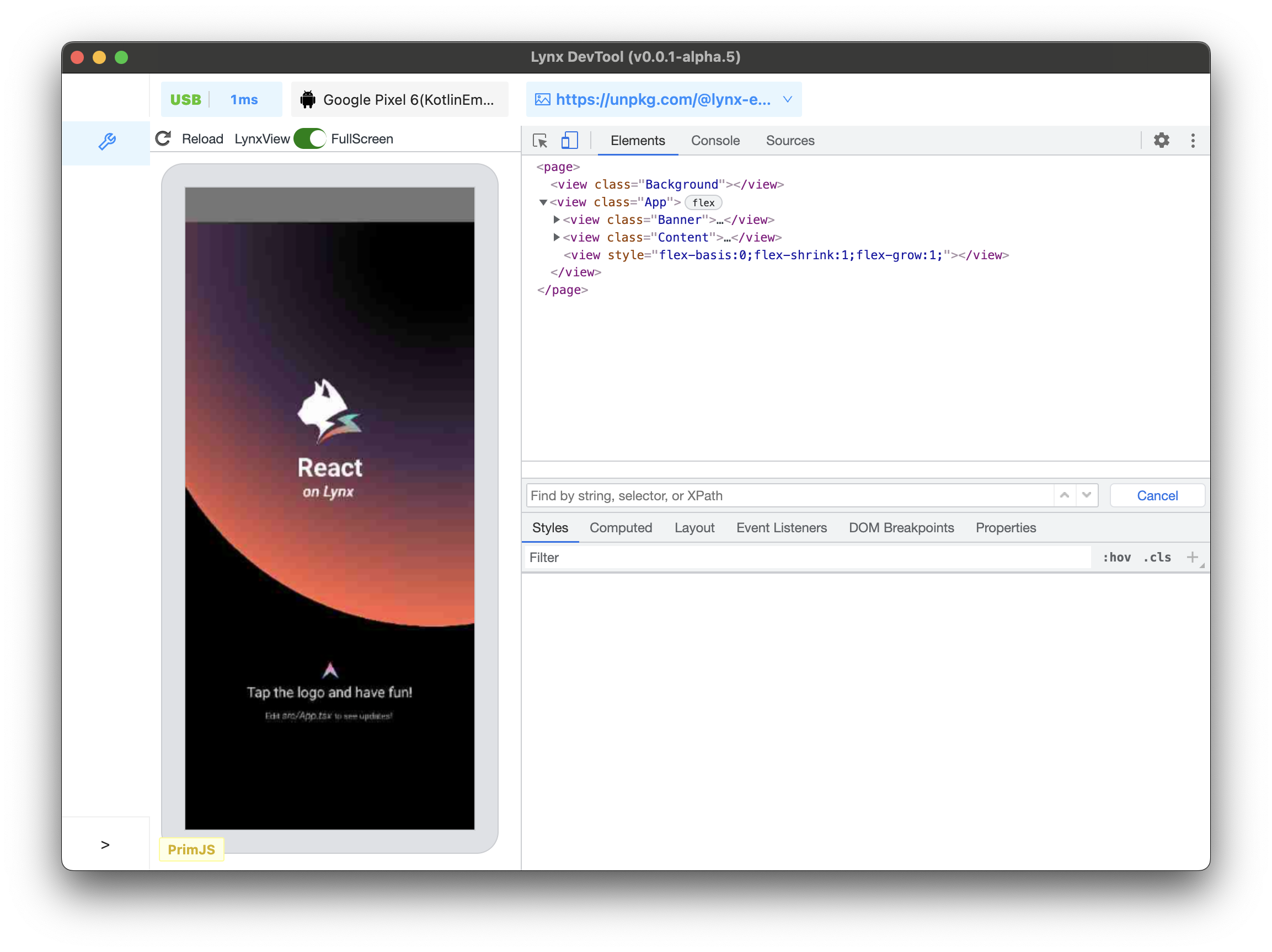Image resolution: width=1272 pixels, height=952 pixels.
Task: Toggle the :hov element state option
Action: [x=1116, y=557]
